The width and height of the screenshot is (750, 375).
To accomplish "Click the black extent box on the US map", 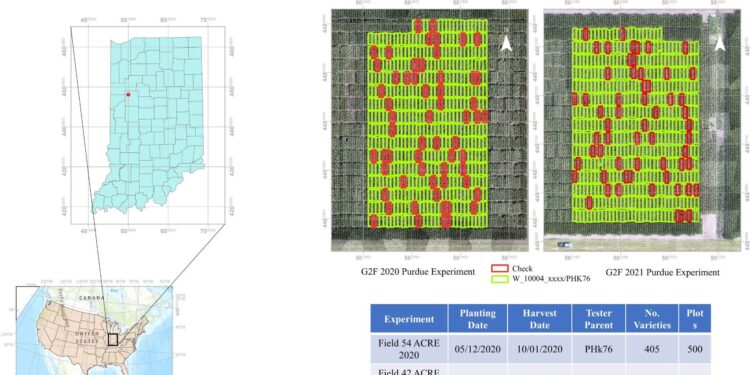I will coord(113,340).
